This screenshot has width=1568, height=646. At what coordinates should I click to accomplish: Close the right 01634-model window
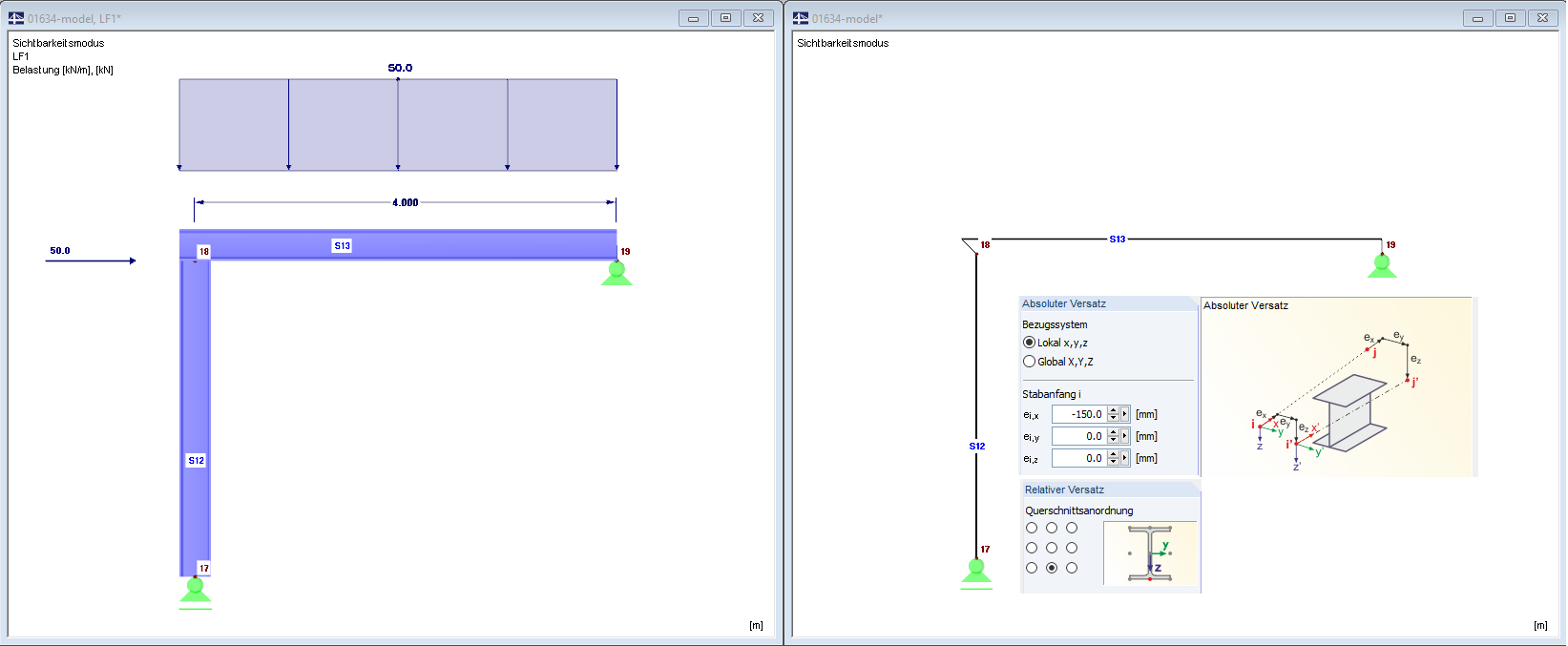1542,18
